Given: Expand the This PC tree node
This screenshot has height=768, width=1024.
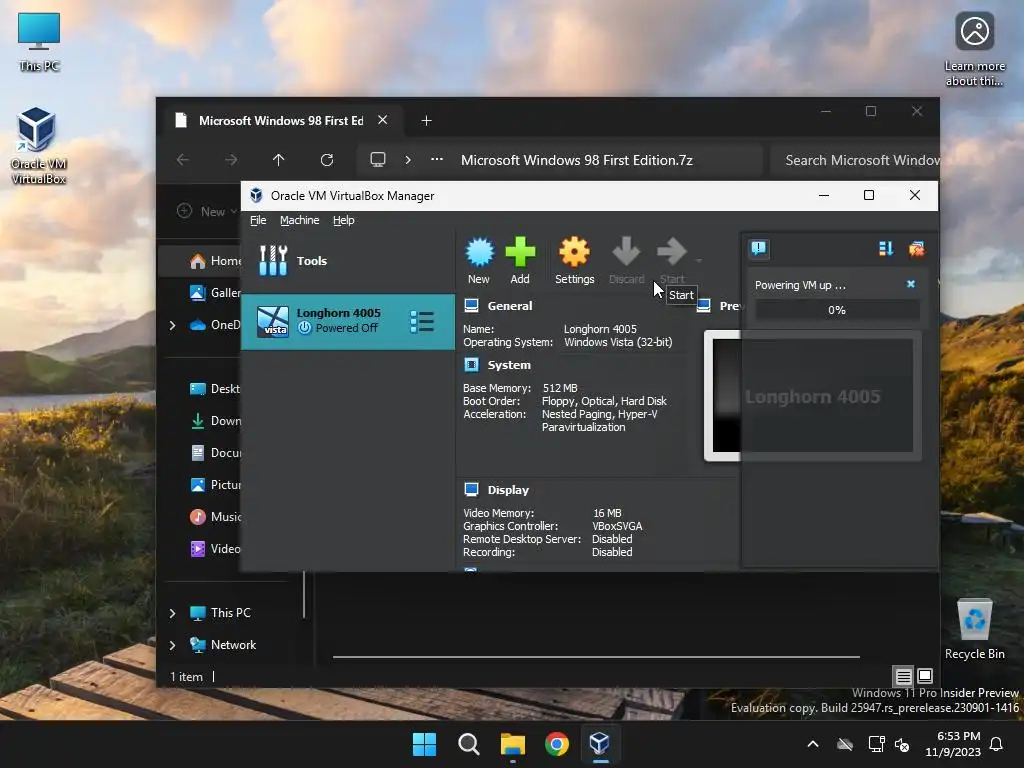Looking at the screenshot, I should (172, 613).
